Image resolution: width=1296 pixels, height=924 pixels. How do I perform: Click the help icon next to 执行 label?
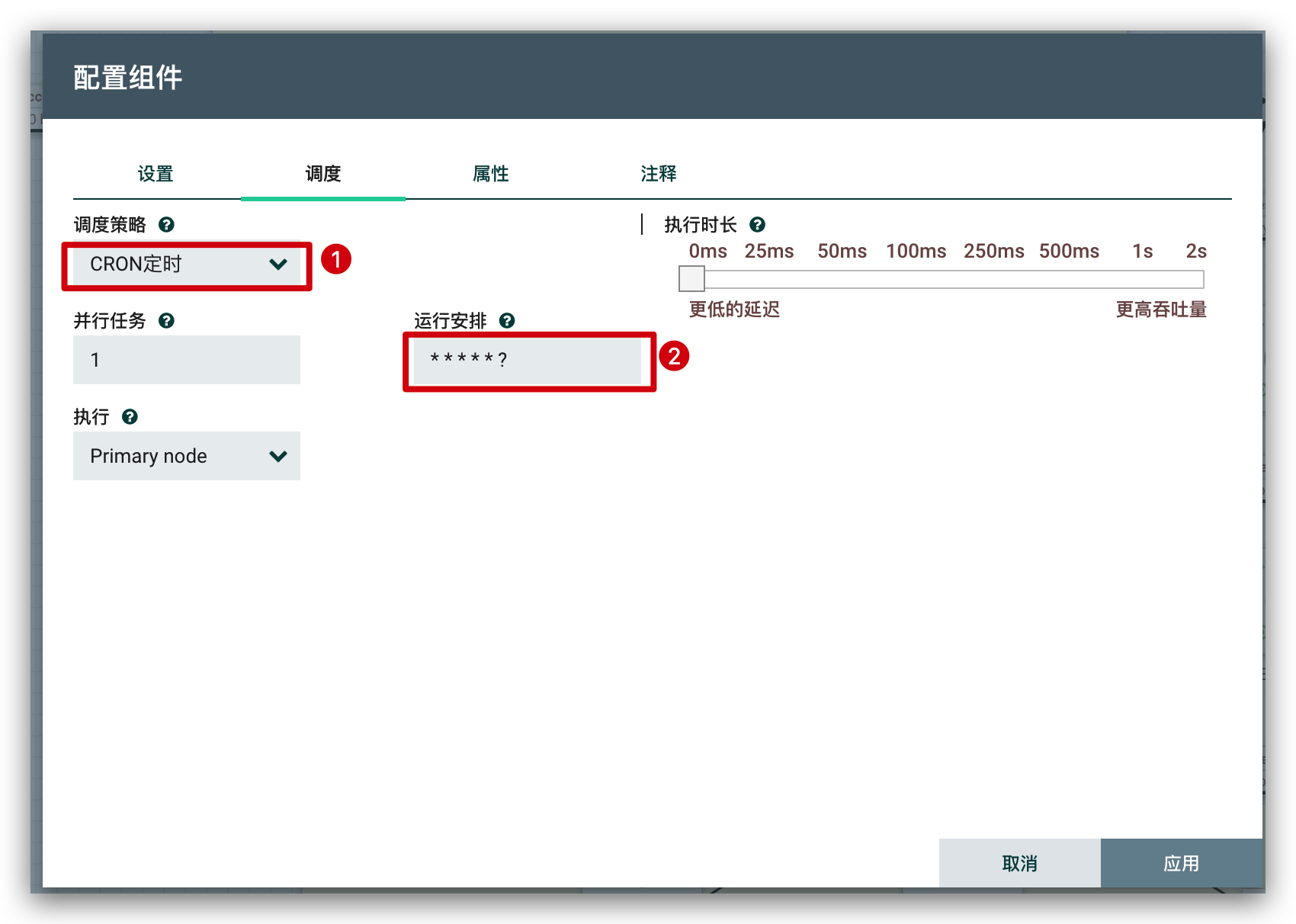130,417
